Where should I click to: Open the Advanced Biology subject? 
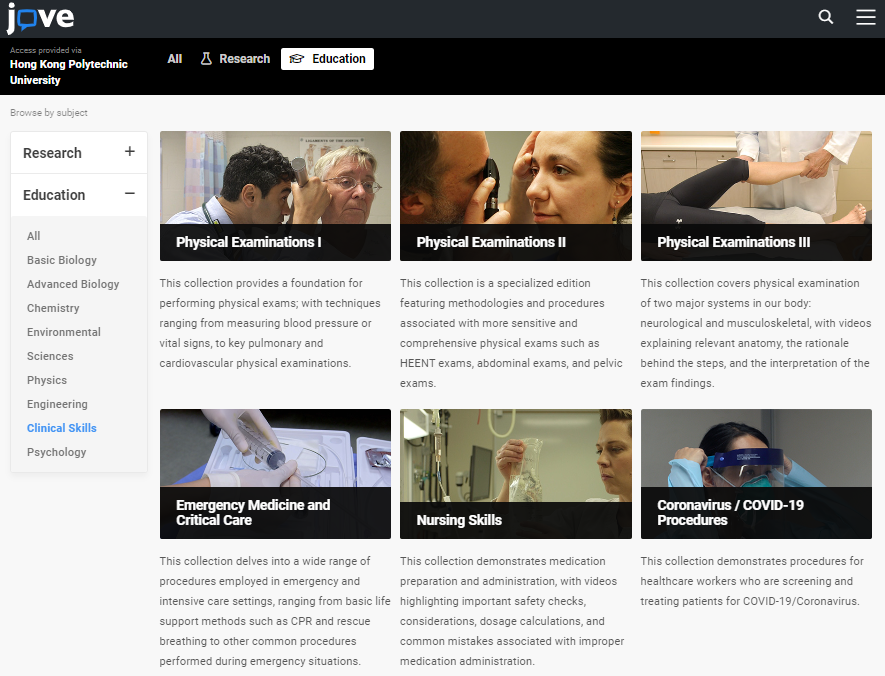tap(73, 284)
